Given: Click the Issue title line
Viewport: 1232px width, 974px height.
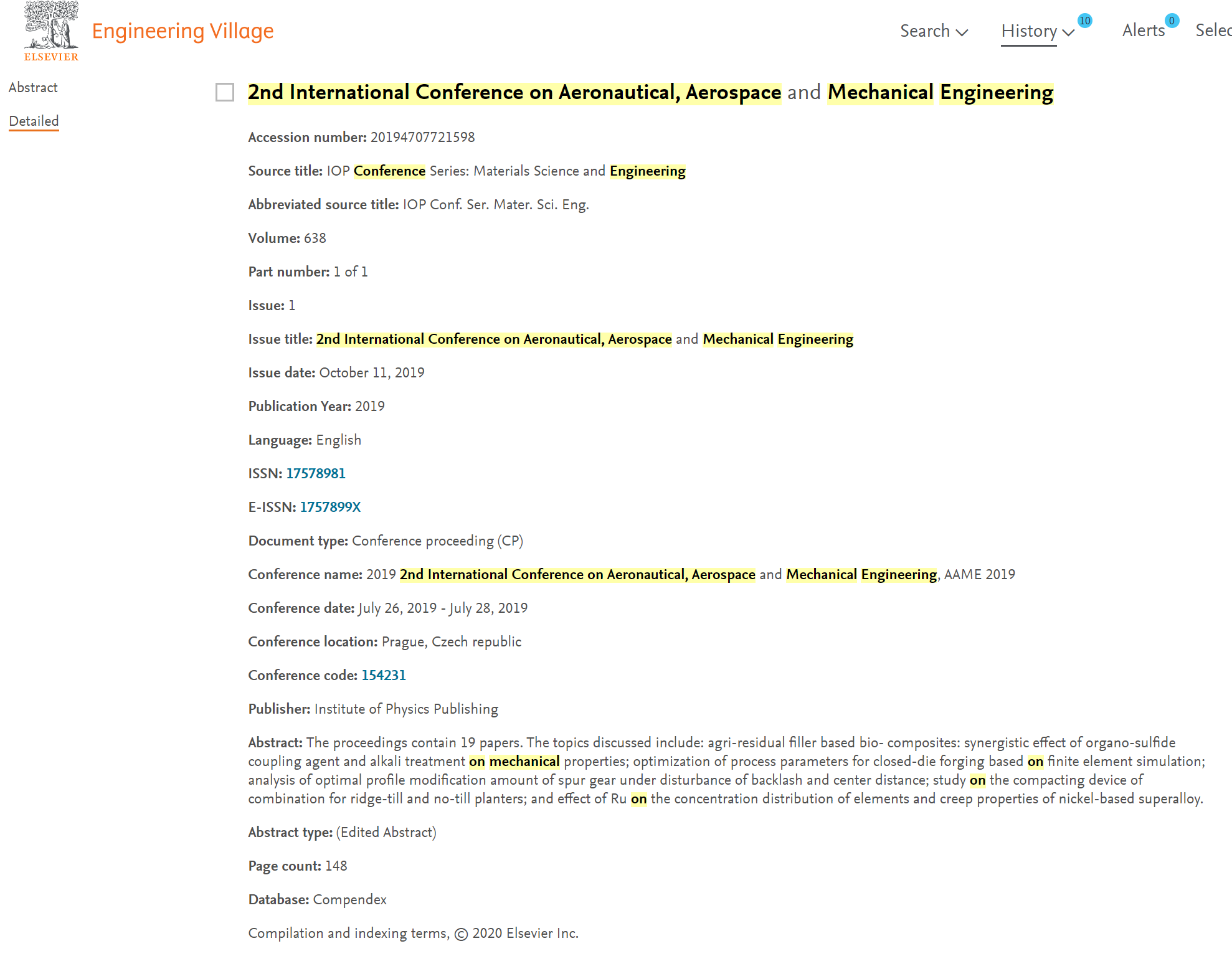Looking at the screenshot, I should (x=551, y=339).
